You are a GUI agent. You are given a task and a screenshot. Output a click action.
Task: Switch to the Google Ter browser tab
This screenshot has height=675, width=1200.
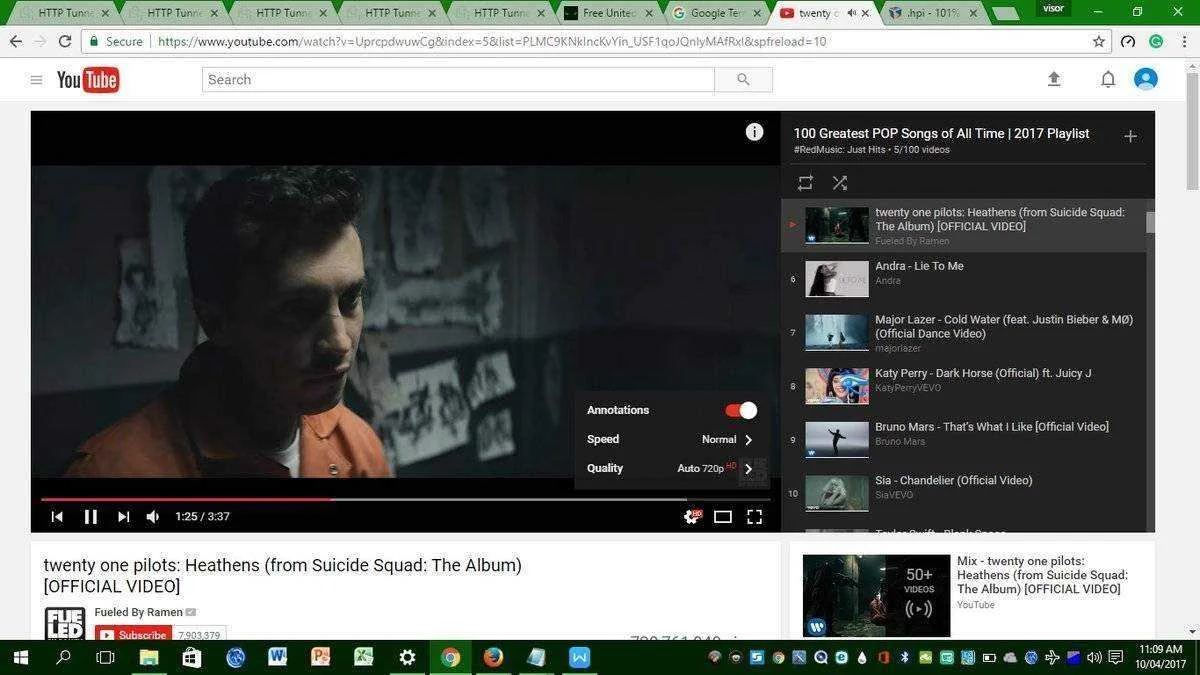717,13
